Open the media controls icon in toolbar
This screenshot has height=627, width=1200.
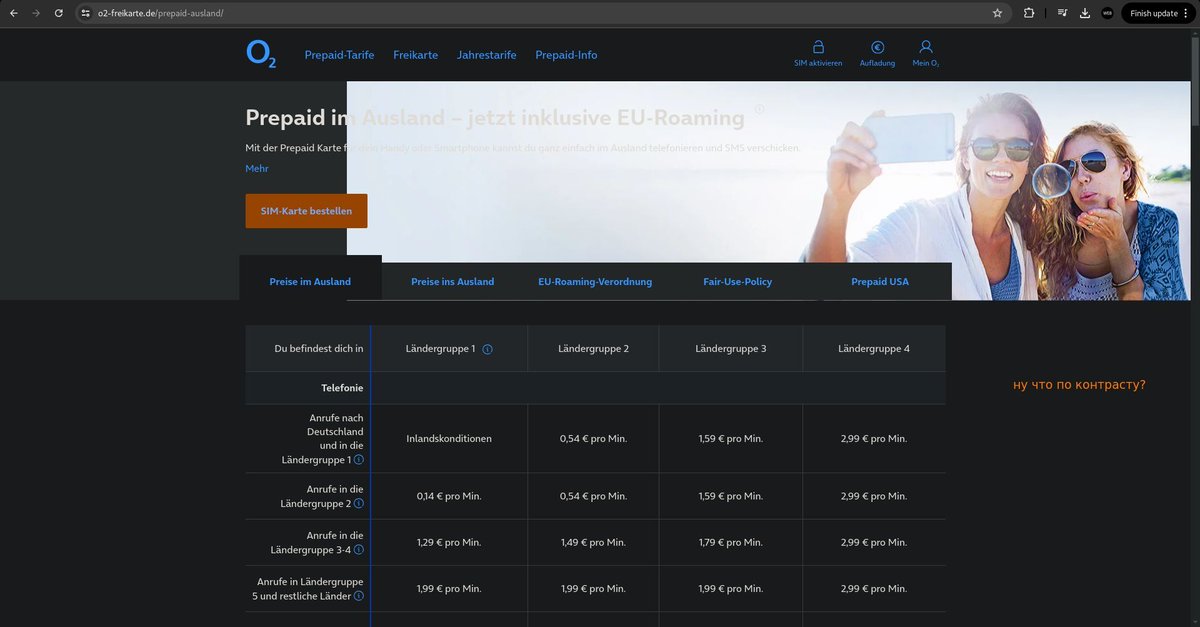point(1062,14)
